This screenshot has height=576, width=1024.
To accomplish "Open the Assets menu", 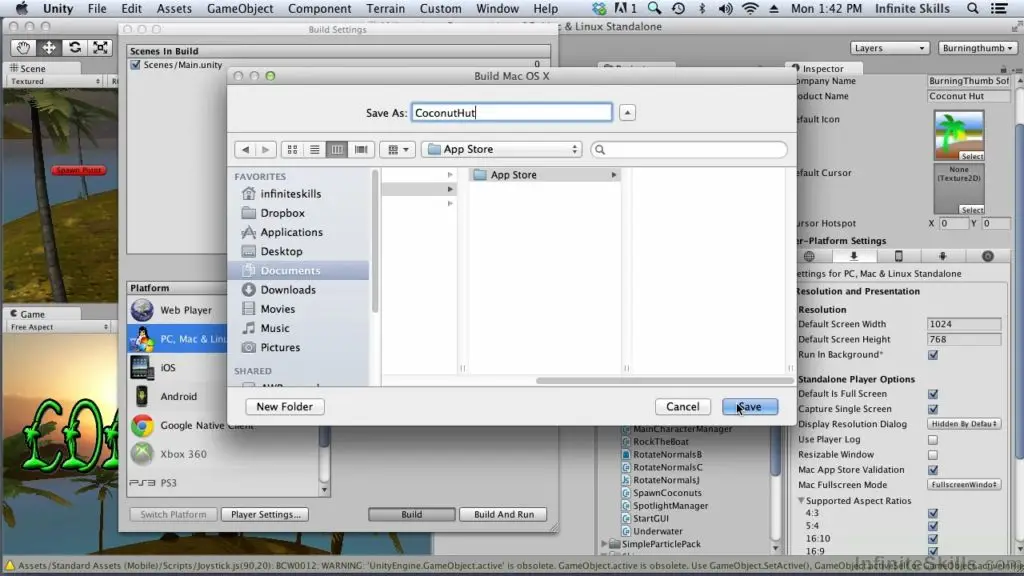I will [174, 8].
